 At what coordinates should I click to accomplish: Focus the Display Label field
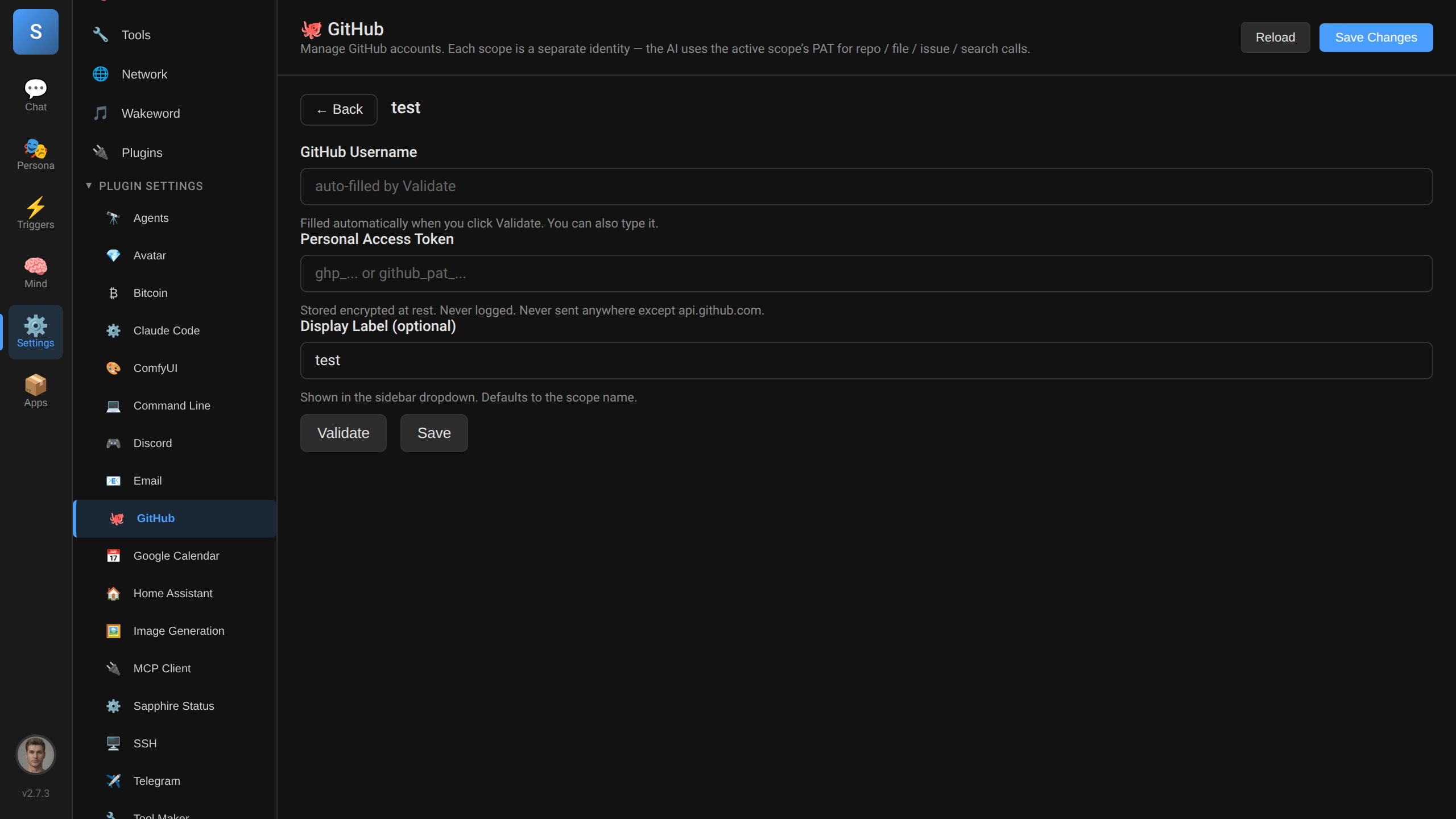click(866, 361)
